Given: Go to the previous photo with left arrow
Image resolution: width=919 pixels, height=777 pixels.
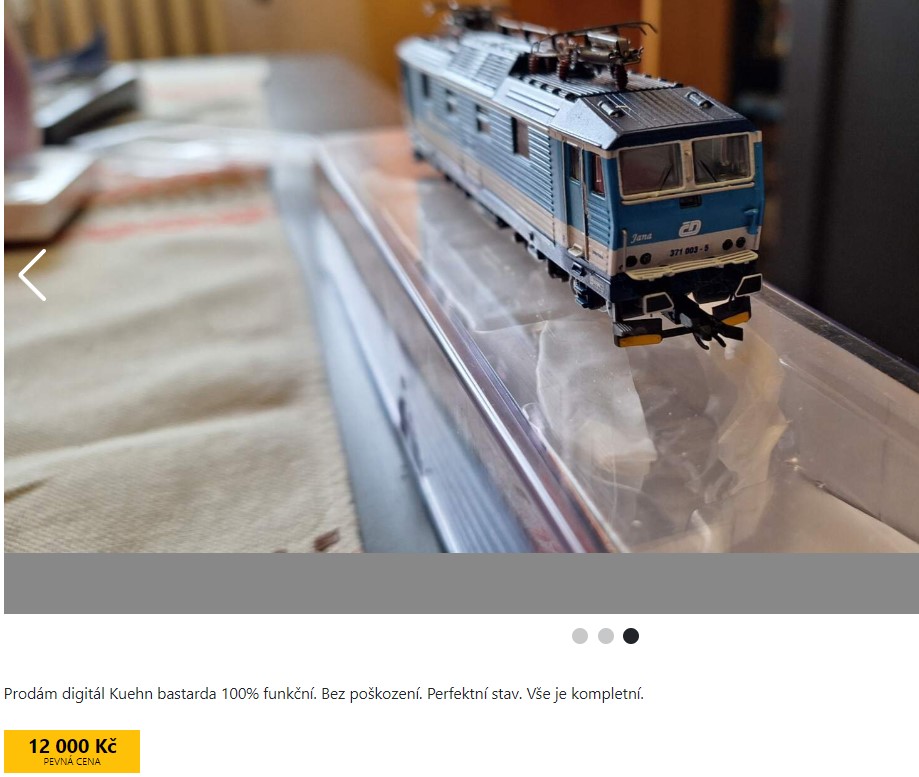Looking at the screenshot, I should (x=32, y=275).
